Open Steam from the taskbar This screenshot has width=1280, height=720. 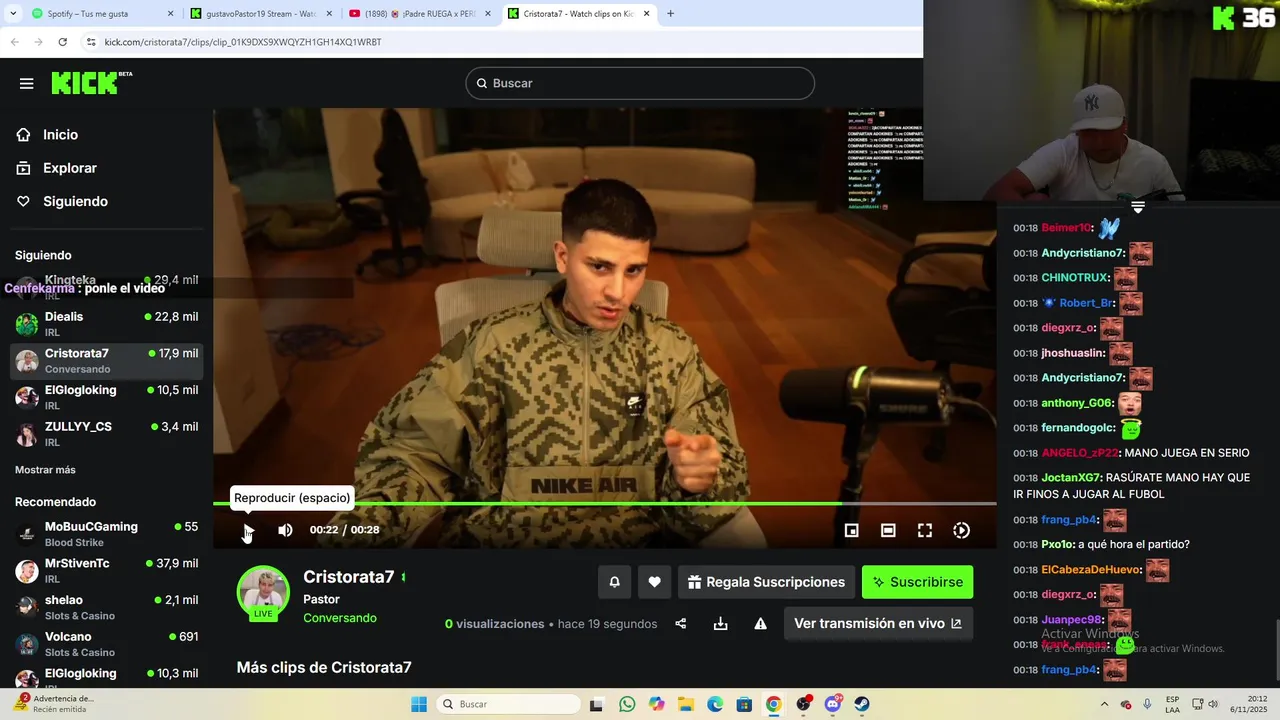coord(862,704)
